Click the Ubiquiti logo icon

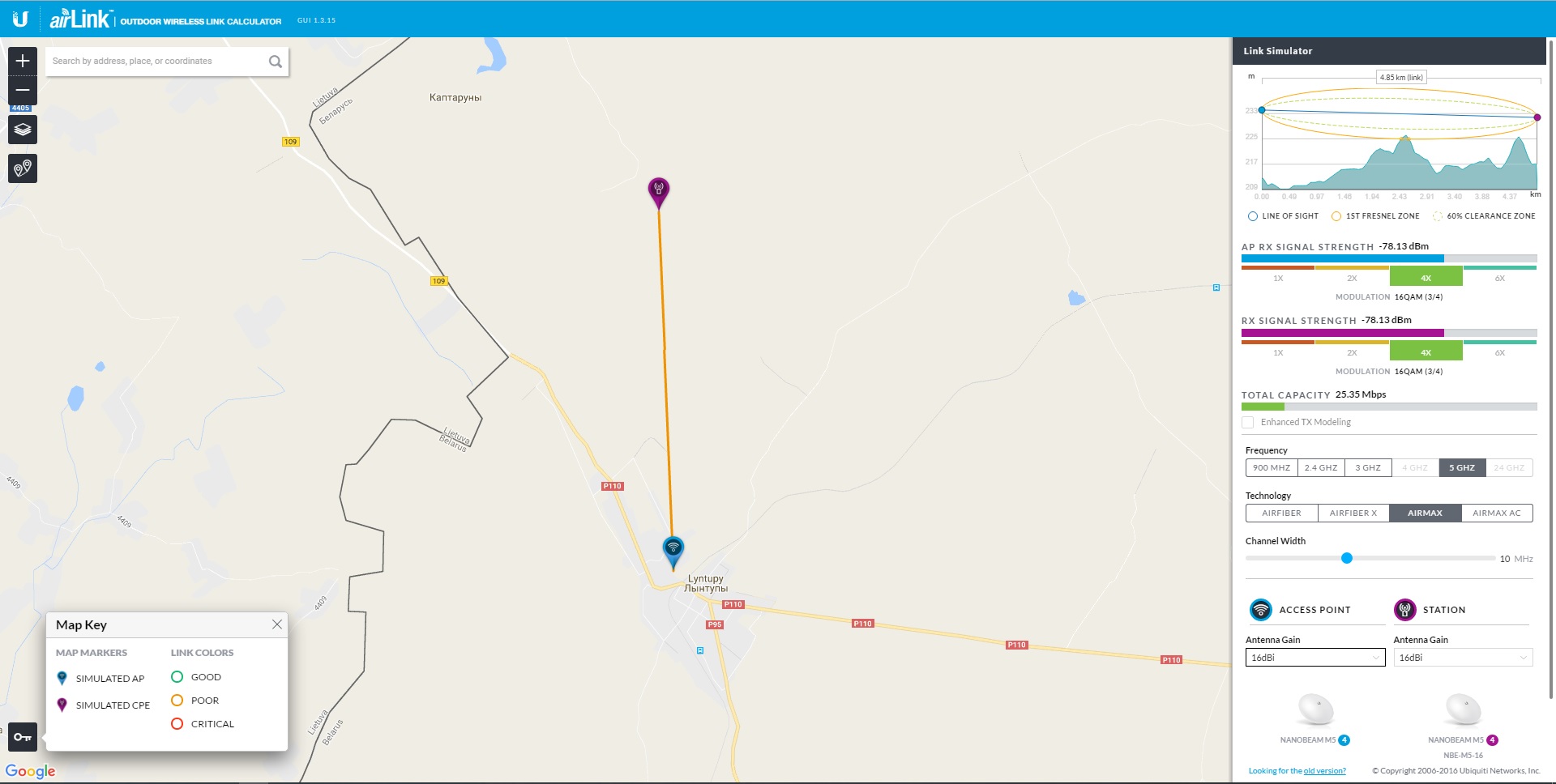click(20, 19)
